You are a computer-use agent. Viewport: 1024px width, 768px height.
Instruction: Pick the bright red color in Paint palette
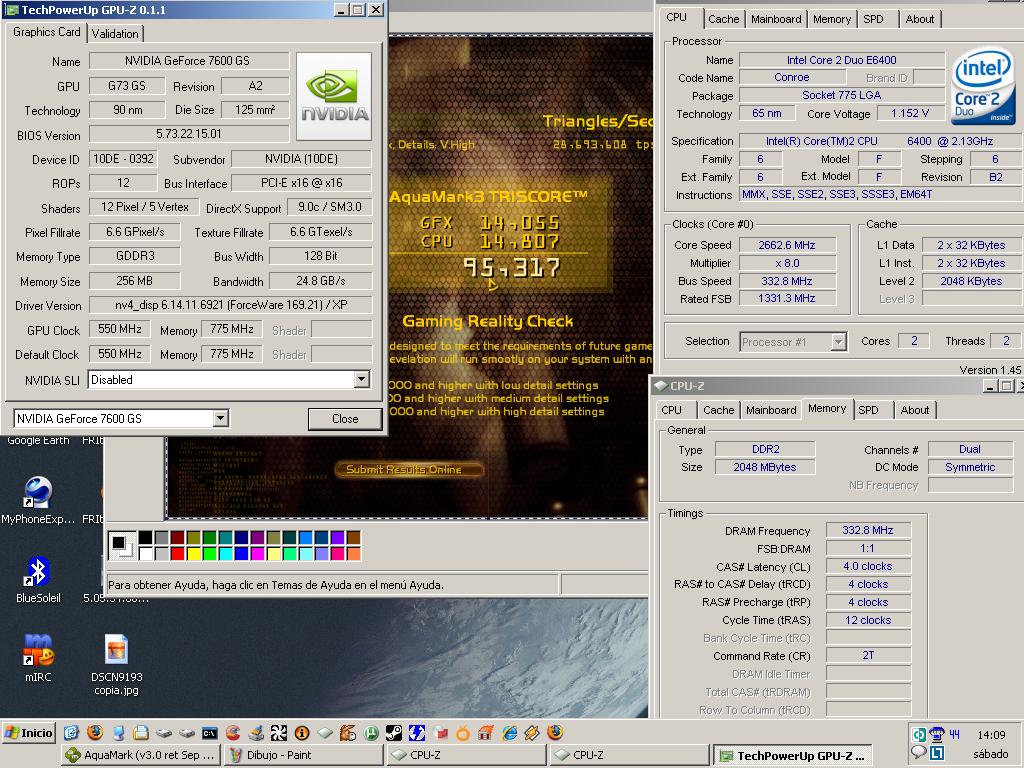click(178, 554)
